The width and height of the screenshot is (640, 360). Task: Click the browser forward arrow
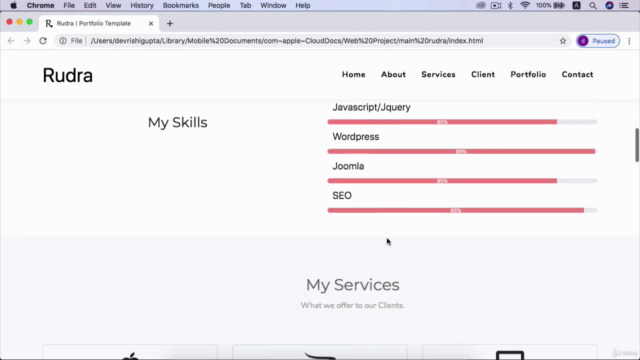pyautogui.click(x=27, y=41)
